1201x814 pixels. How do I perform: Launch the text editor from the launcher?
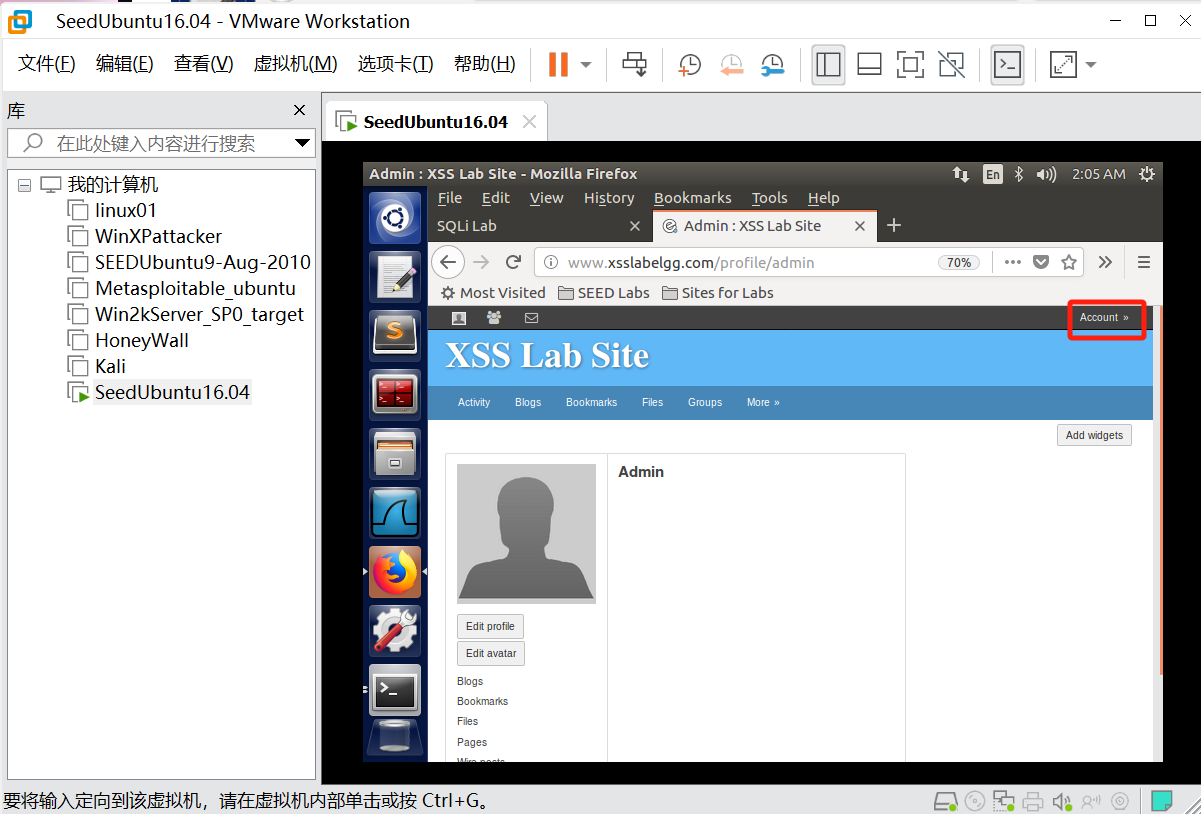point(395,277)
